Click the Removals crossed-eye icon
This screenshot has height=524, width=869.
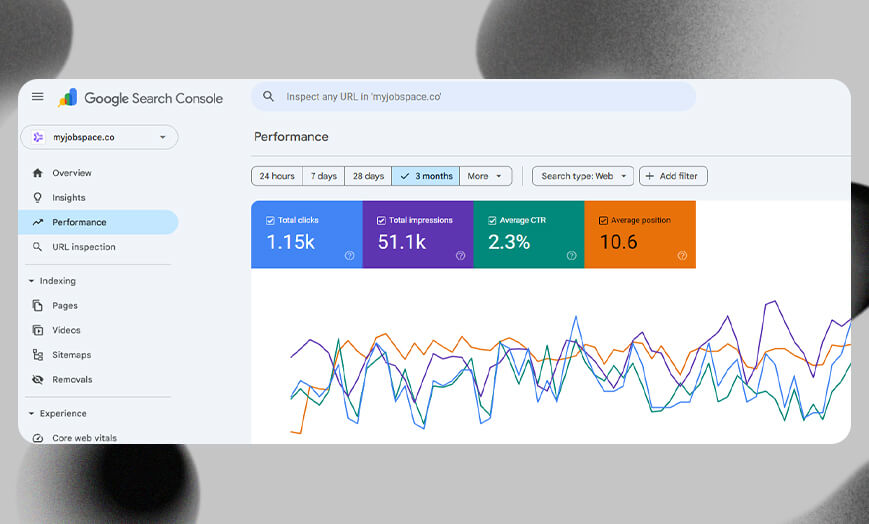coord(38,380)
